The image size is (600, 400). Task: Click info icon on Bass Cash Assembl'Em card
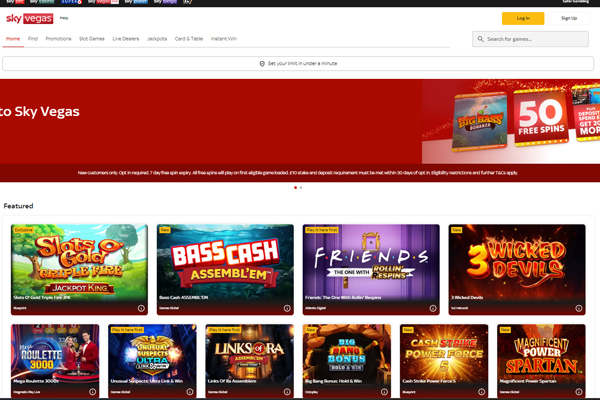287,308
